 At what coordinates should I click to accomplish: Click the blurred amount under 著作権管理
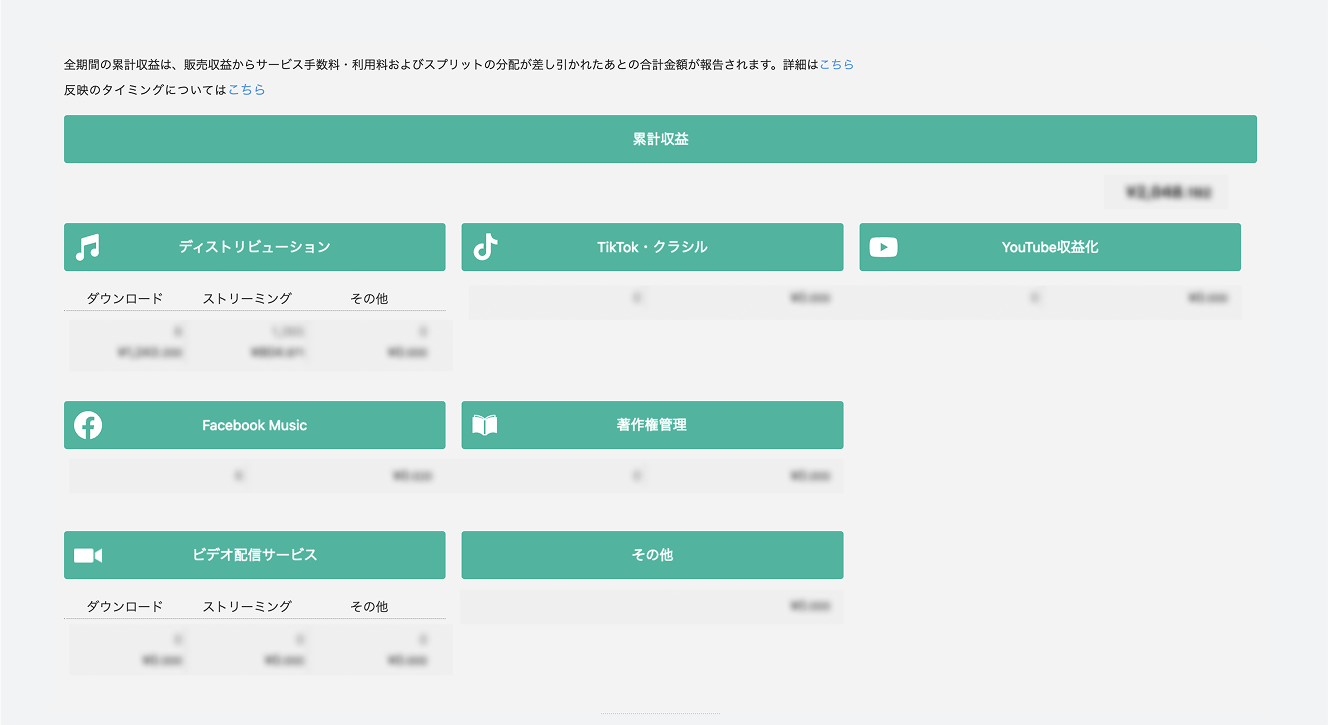click(810, 476)
